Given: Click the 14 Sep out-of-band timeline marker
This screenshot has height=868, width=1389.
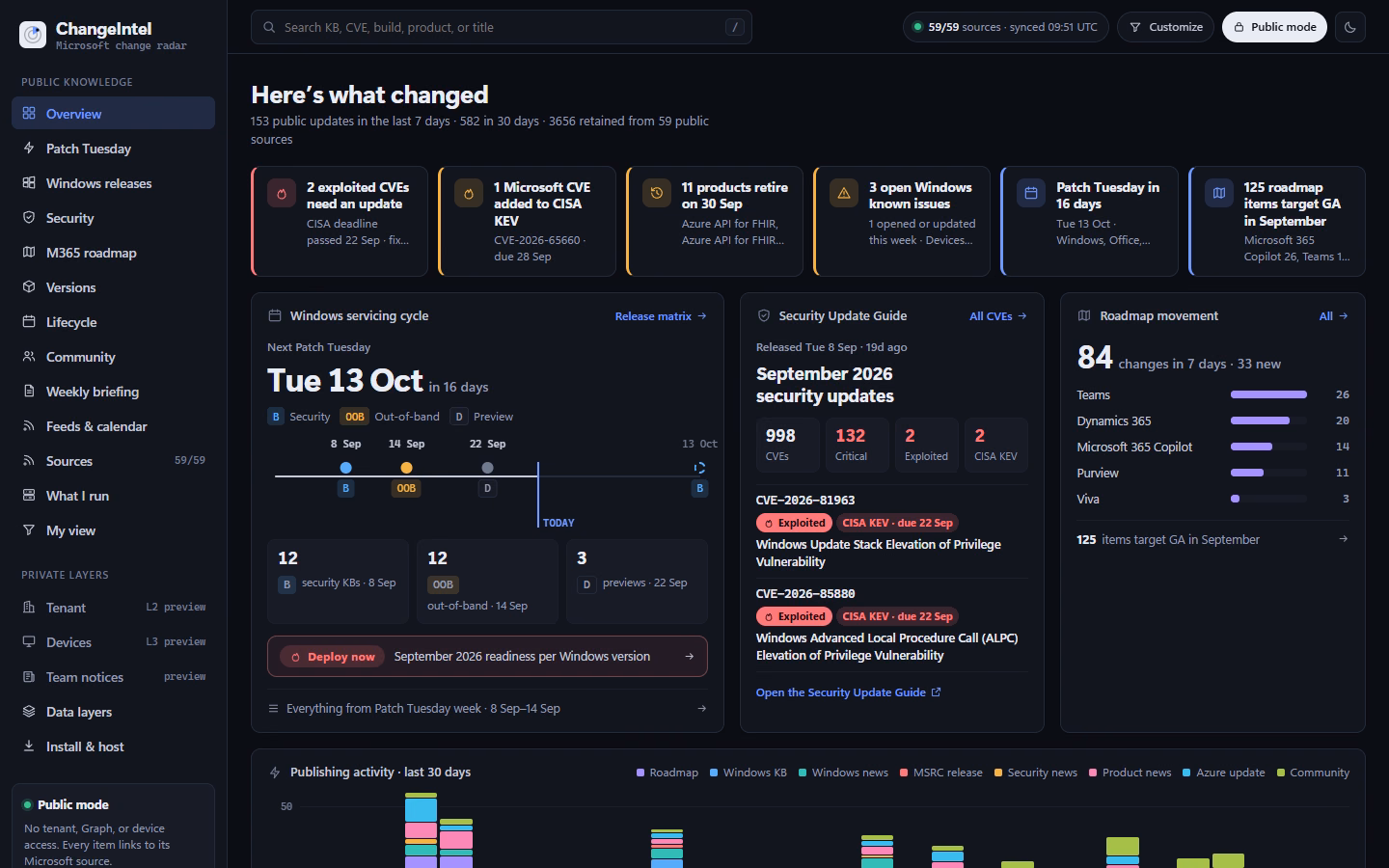Looking at the screenshot, I should tap(406, 468).
